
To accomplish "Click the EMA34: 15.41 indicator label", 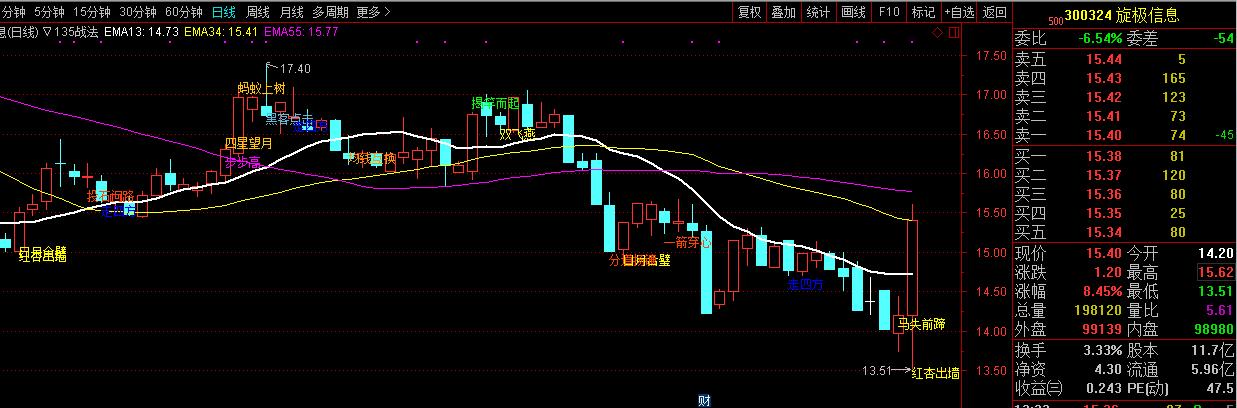I will tap(221, 32).
